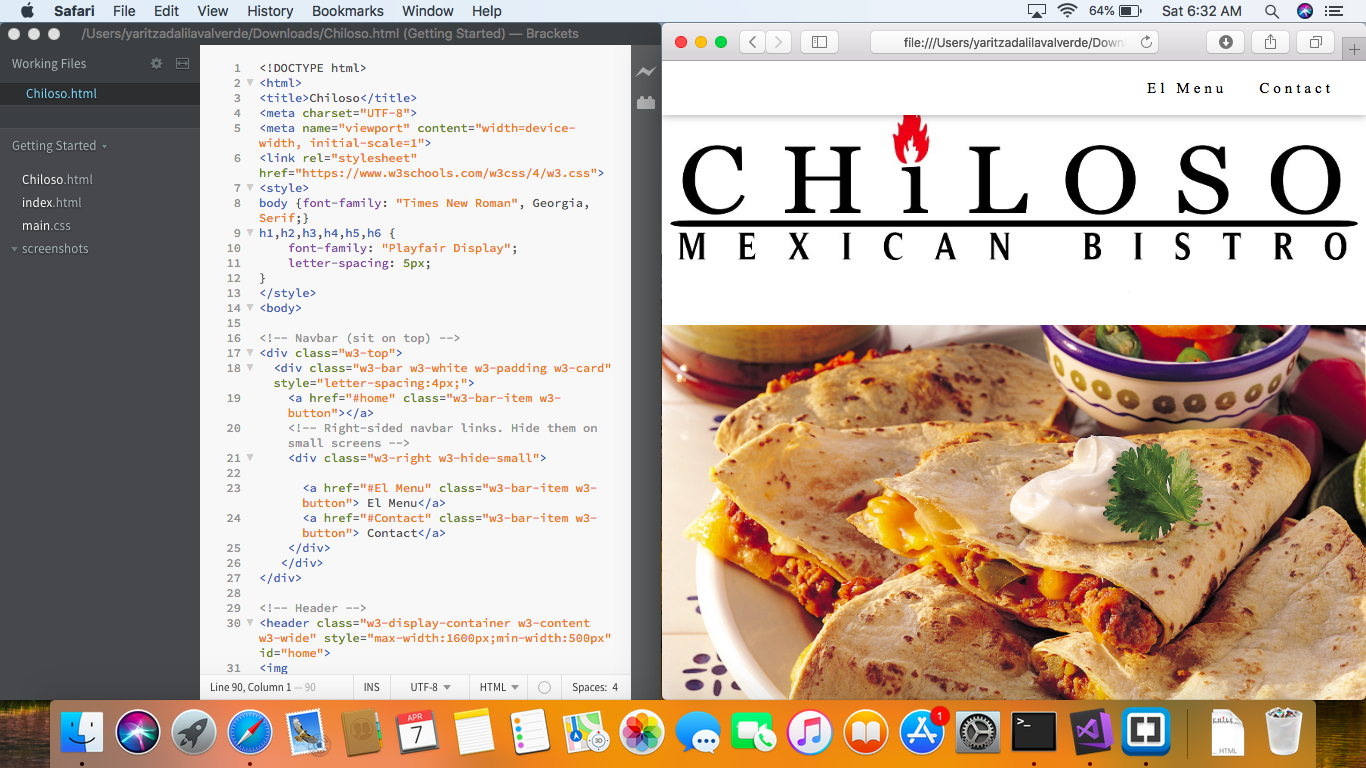Image resolution: width=1366 pixels, height=768 pixels.
Task: Open the History menu
Action: point(269,11)
